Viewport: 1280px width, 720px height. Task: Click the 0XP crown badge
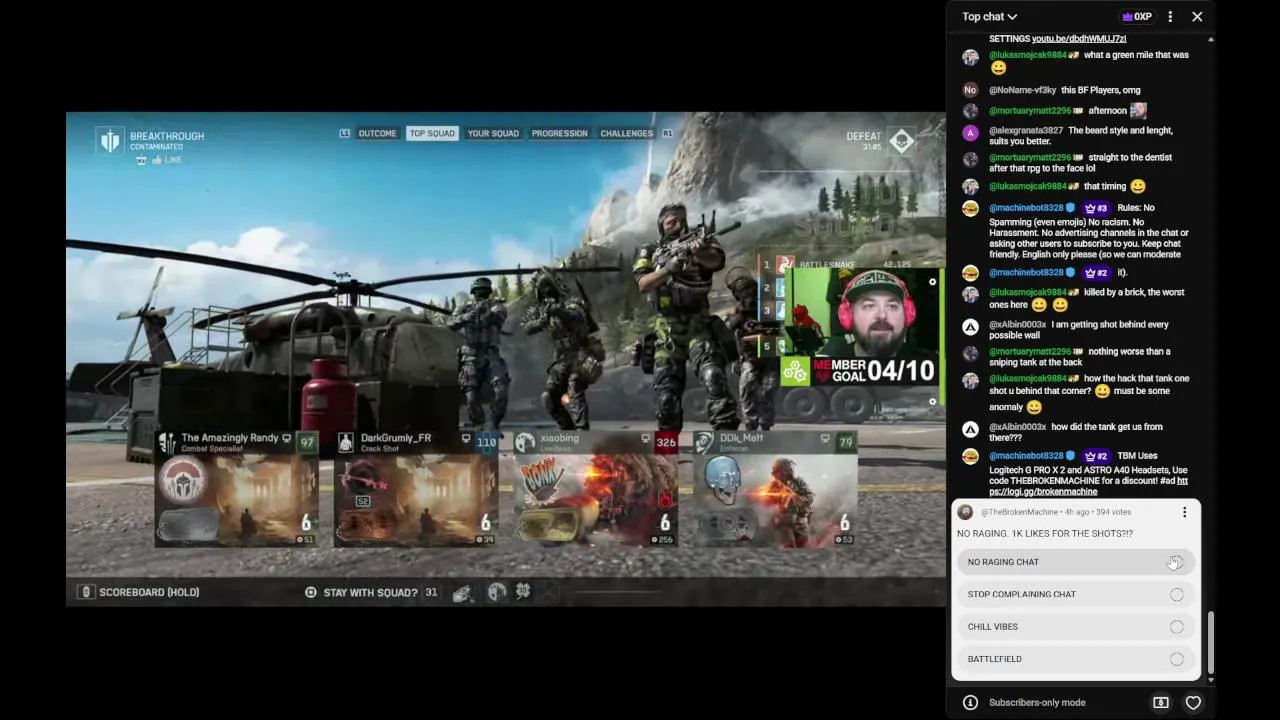pos(1137,16)
